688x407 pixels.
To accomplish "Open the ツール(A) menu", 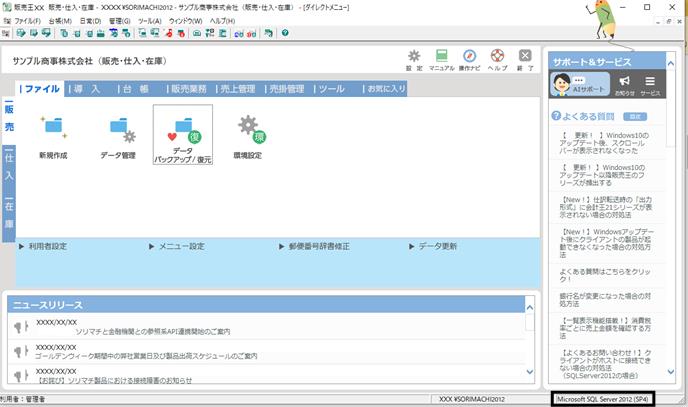I will (x=150, y=21).
